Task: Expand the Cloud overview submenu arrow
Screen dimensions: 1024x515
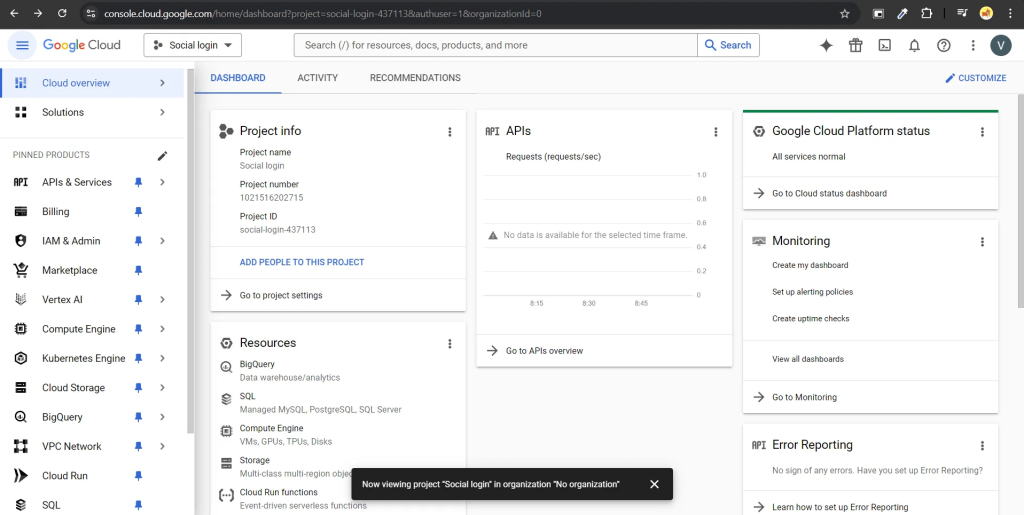Action: point(162,83)
